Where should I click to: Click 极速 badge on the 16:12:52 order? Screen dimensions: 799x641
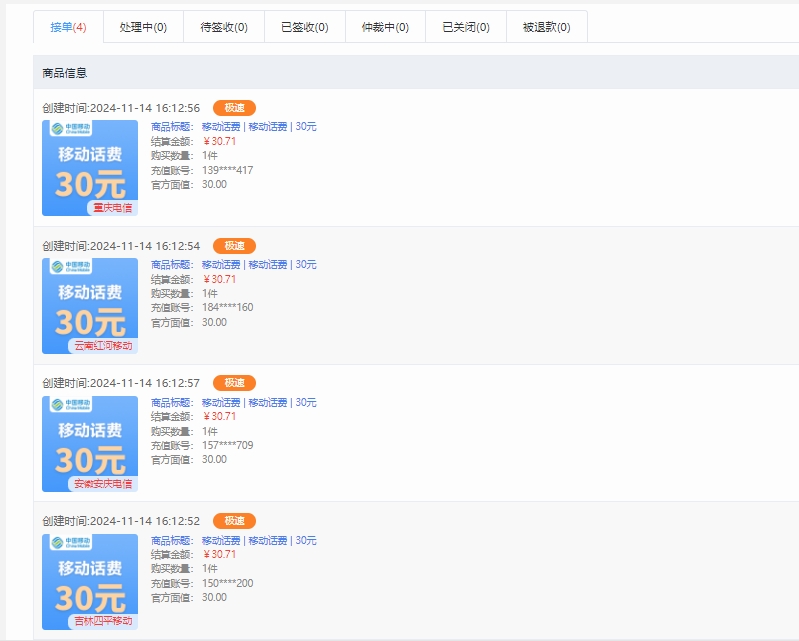click(234, 521)
